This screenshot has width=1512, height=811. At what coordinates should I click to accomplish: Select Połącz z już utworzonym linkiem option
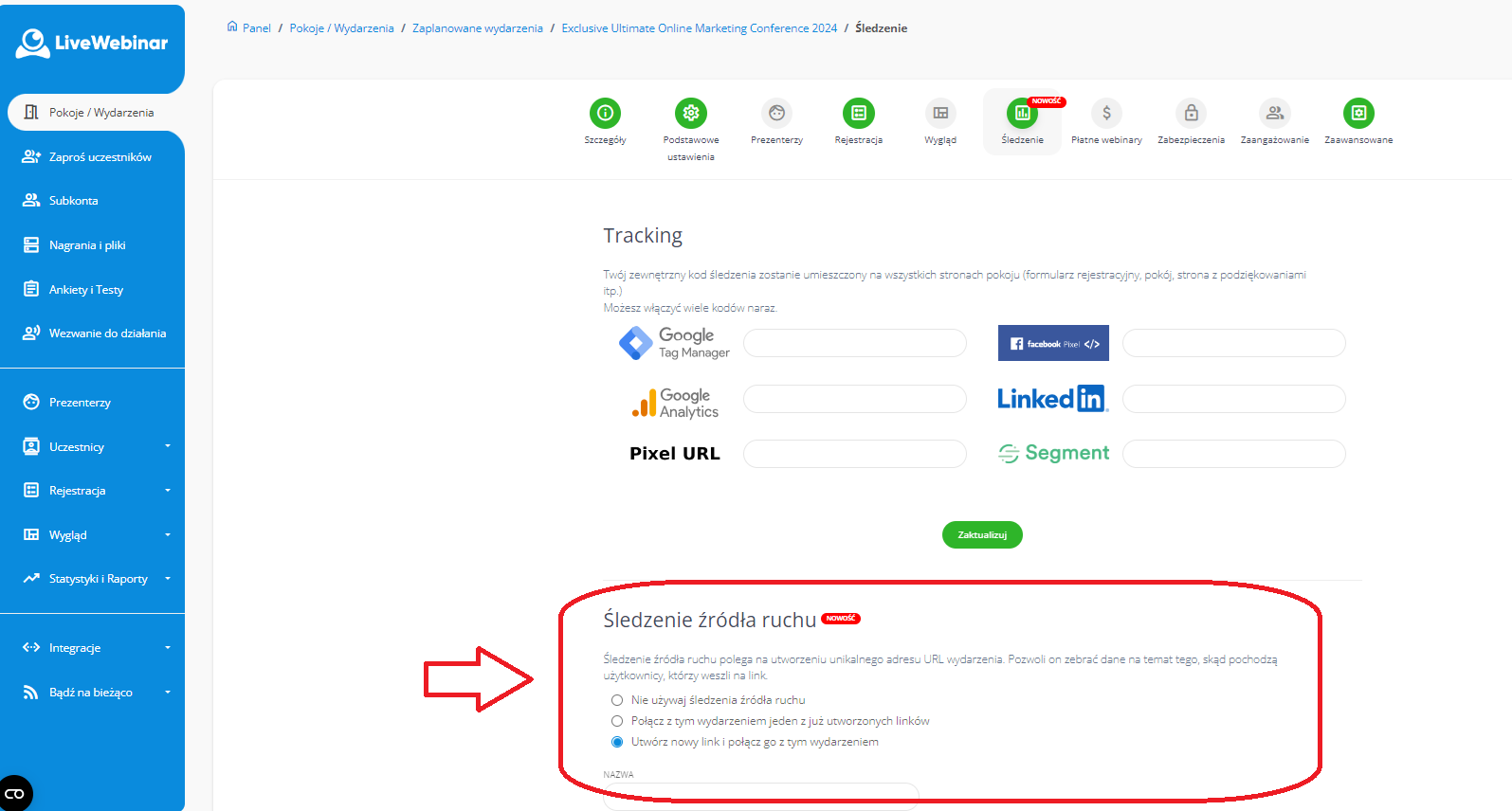coord(617,721)
